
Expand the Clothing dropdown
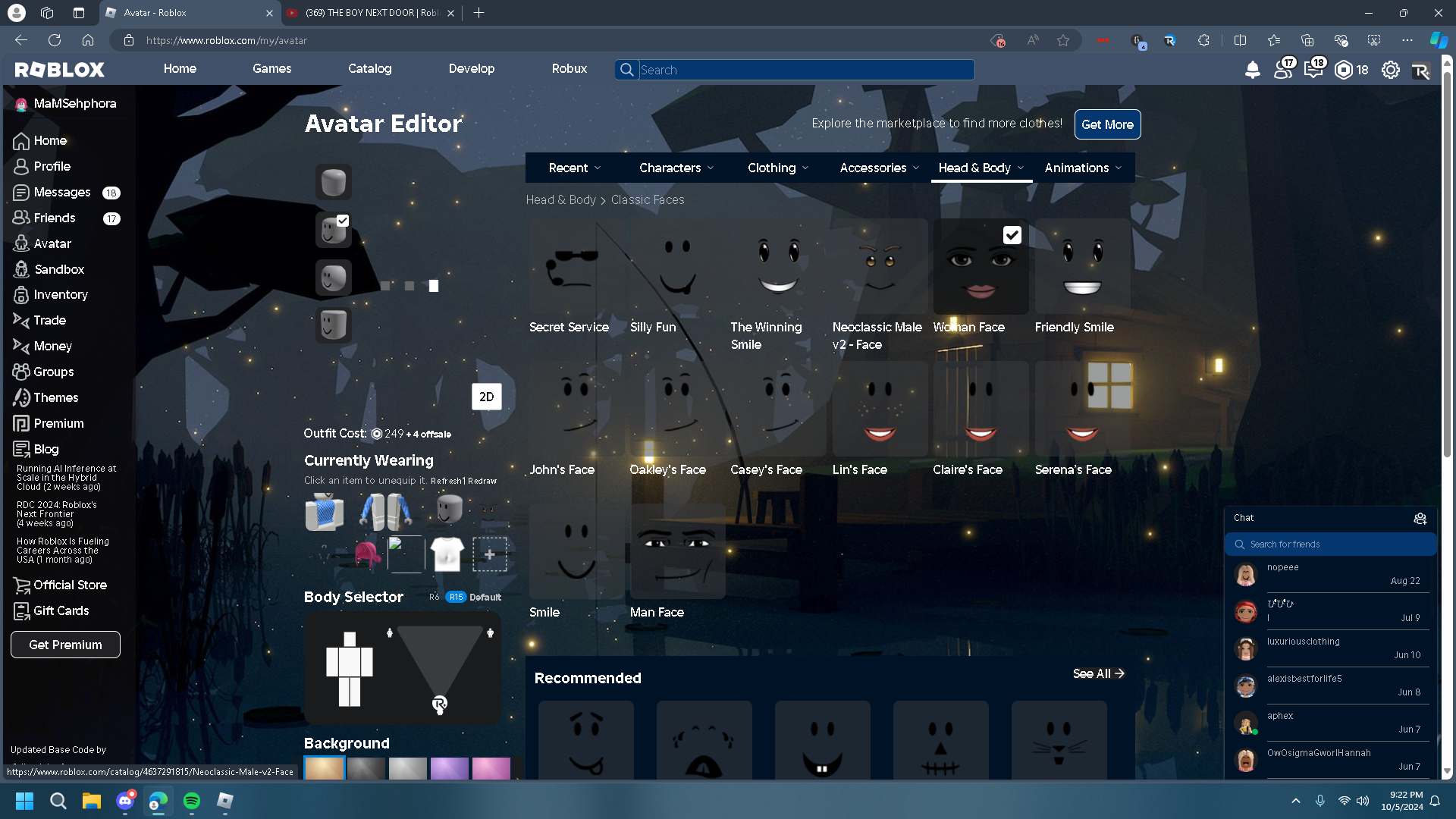(x=778, y=168)
